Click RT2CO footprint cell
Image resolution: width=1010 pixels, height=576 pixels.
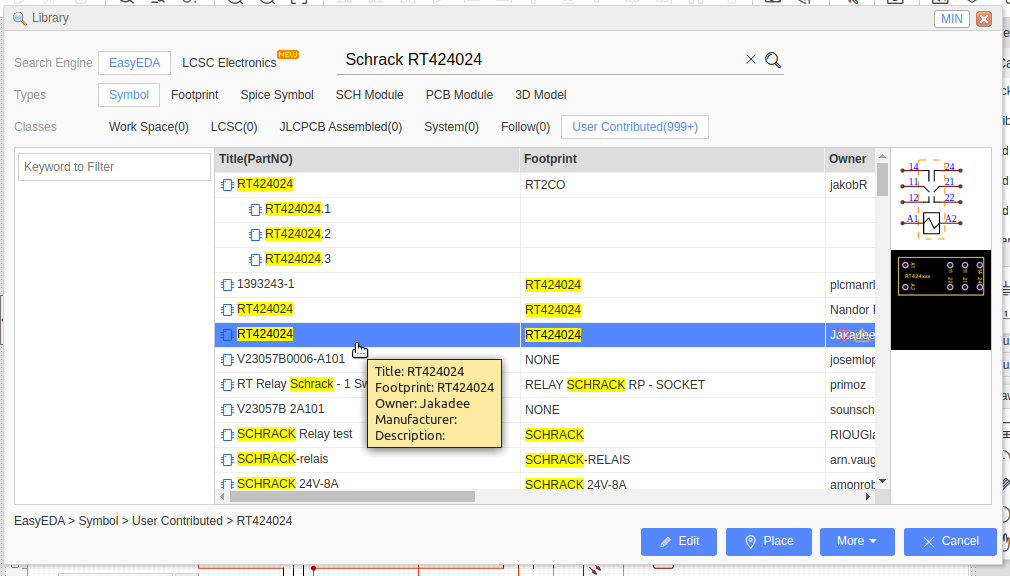(x=672, y=185)
